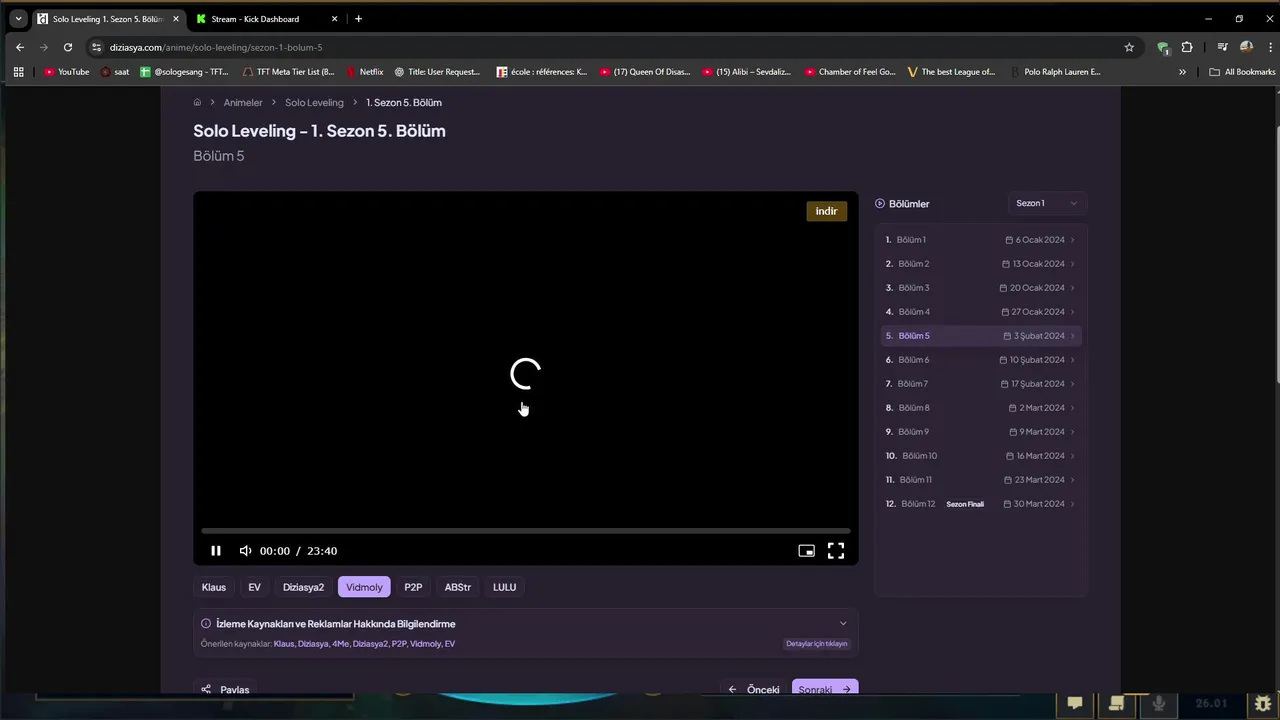The image size is (1280, 720).
Task: Click the Detaylar için tıklayın badge
Action: [x=816, y=644]
